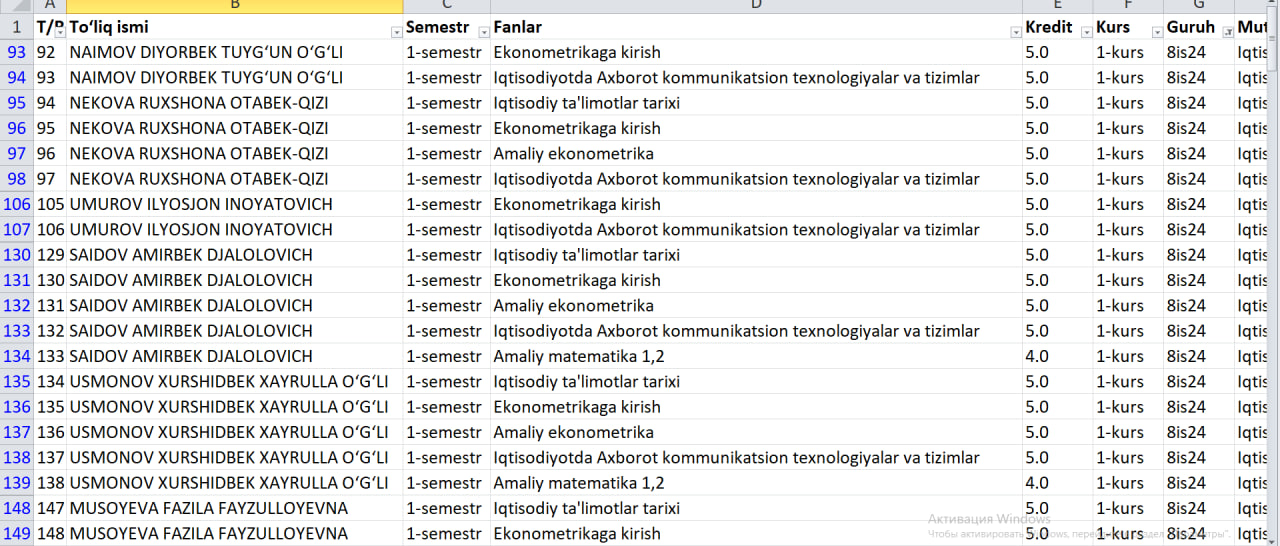1280x546 pixels.
Task: Select MUSOYEVA FAZILA name in row 148
Action: (235, 508)
